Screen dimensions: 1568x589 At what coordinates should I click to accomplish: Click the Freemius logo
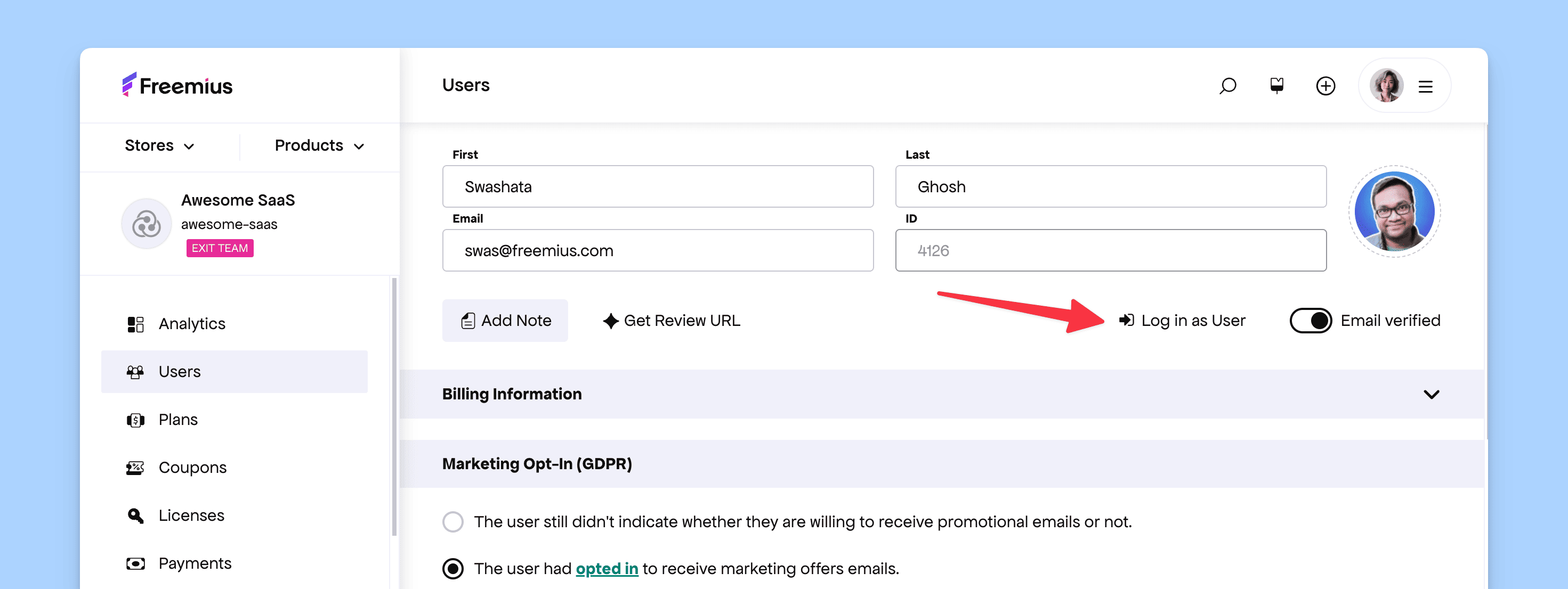[x=177, y=85]
